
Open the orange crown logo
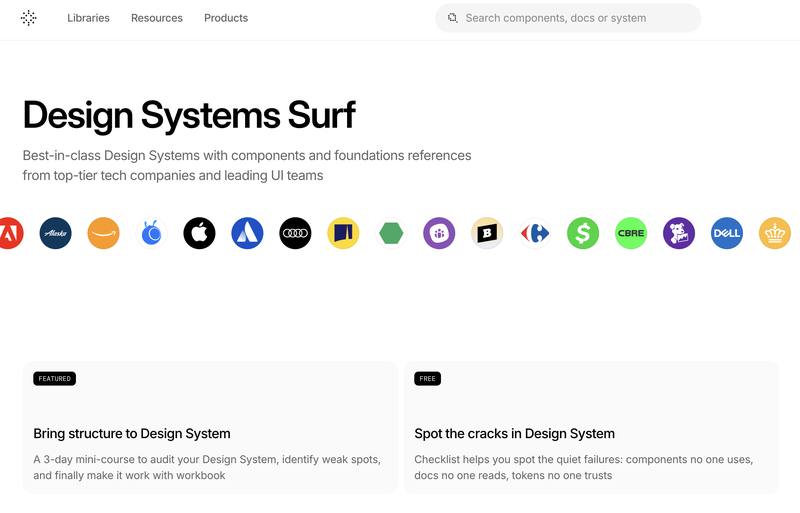[x=775, y=233]
